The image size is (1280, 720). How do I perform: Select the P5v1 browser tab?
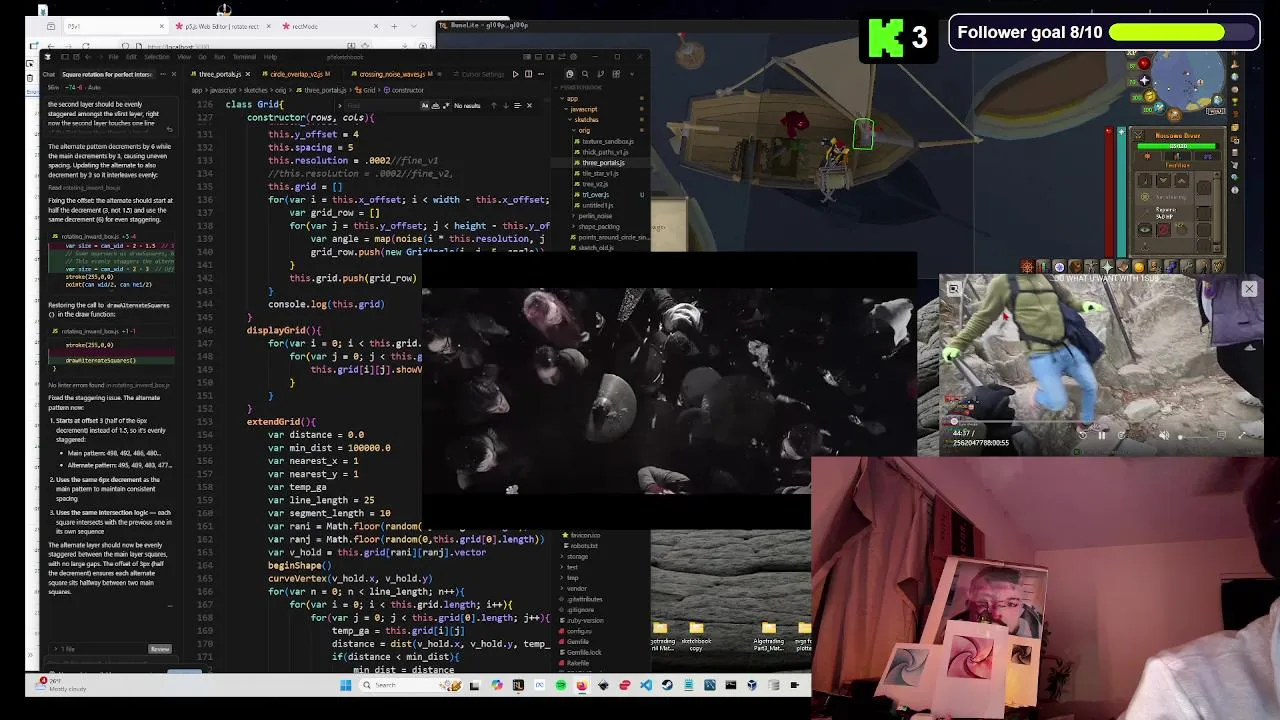point(115,26)
